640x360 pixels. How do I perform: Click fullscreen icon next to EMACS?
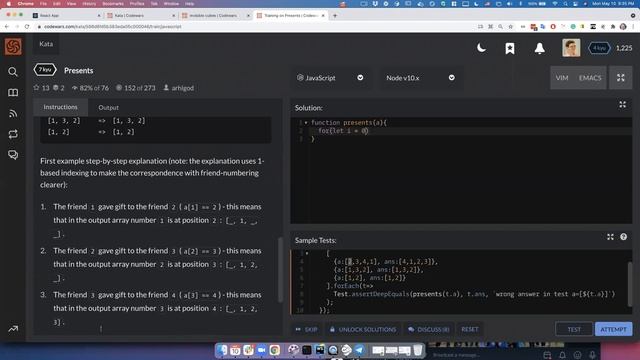621,78
